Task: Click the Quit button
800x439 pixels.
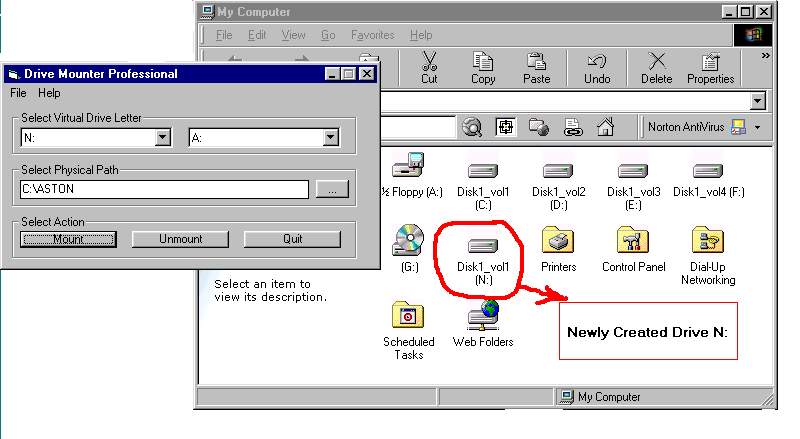Action: click(x=292, y=239)
